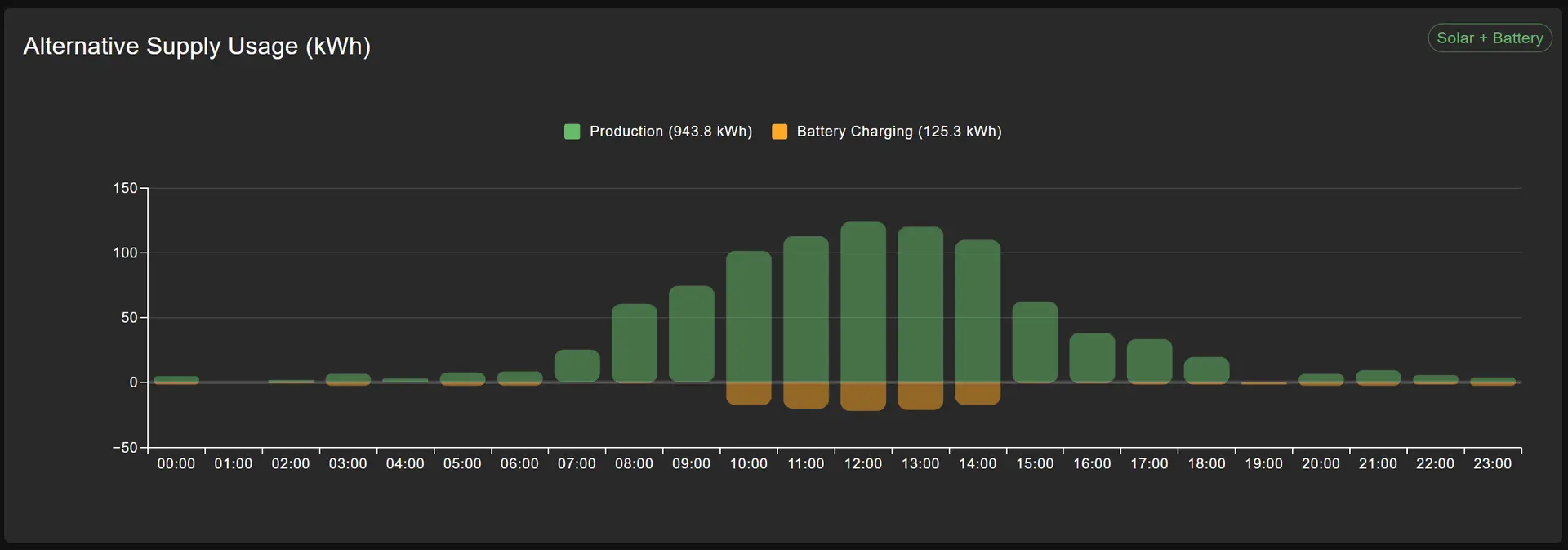Click the green Production legend swatch
The width and height of the screenshot is (1568, 550).
pyautogui.click(x=572, y=132)
